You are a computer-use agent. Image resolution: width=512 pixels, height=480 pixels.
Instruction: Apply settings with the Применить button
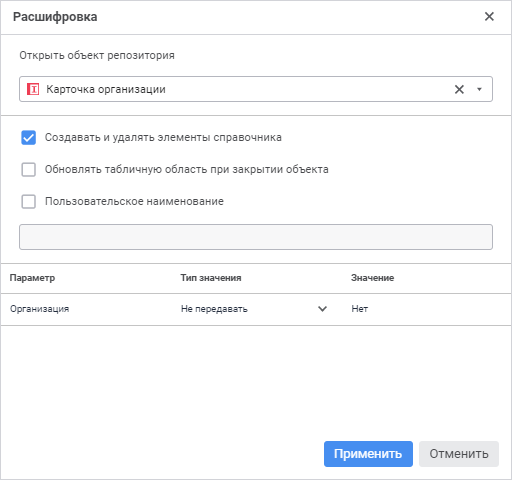tap(368, 454)
